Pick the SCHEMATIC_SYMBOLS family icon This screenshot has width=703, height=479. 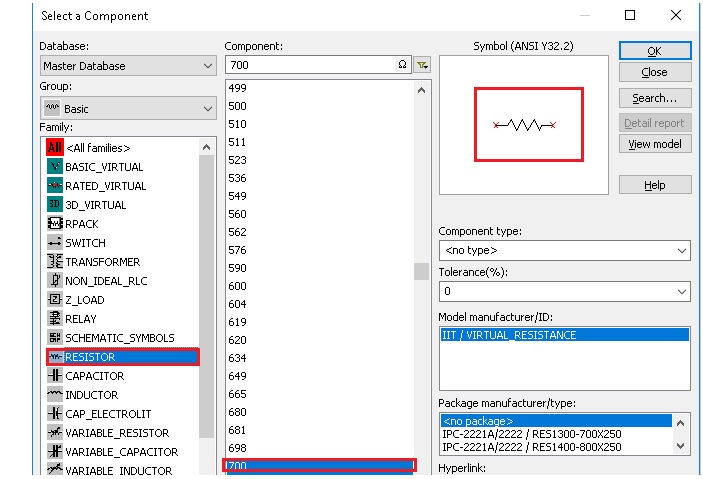pos(55,337)
